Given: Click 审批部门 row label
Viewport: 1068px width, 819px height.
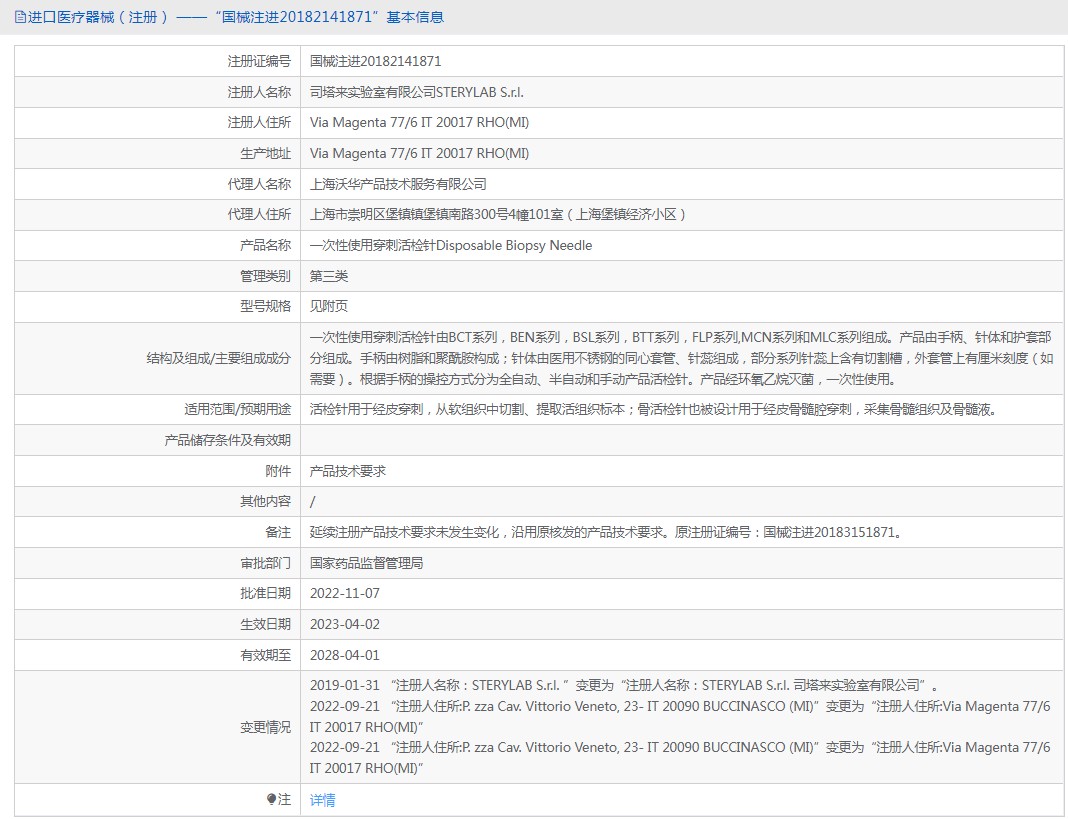Looking at the screenshot, I should (x=265, y=563).
